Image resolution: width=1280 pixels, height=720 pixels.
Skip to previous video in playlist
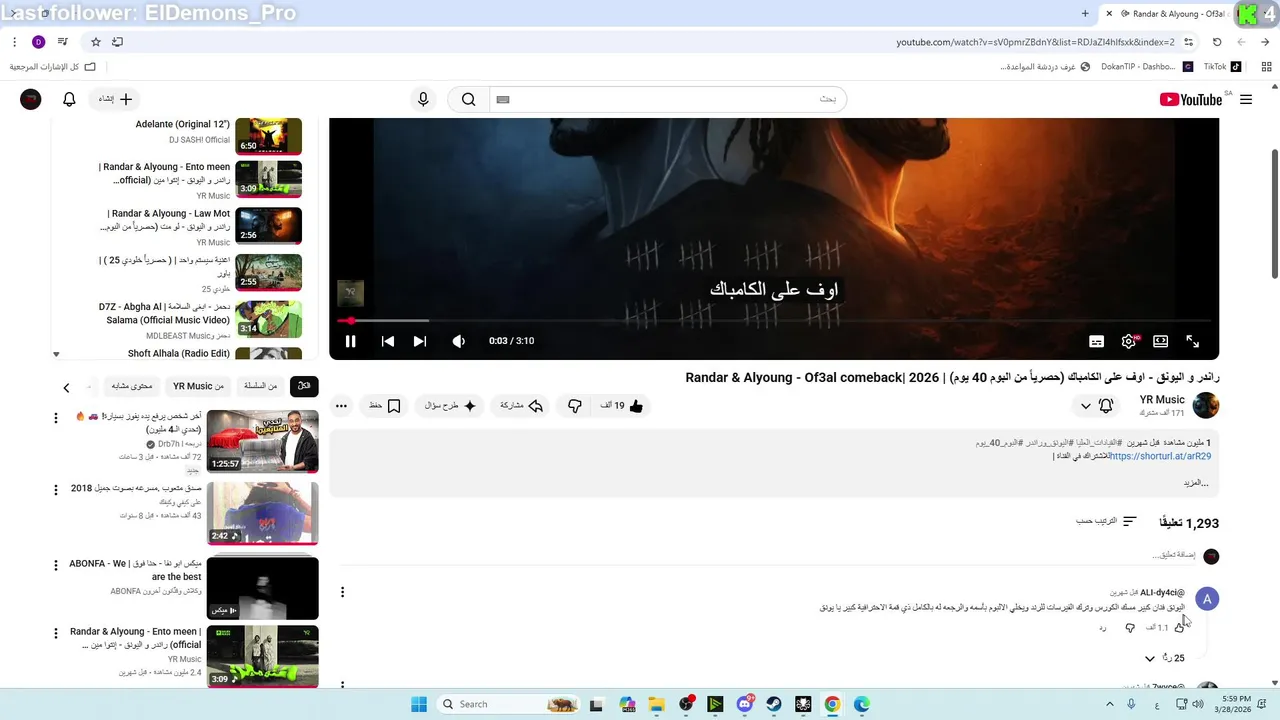388,341
